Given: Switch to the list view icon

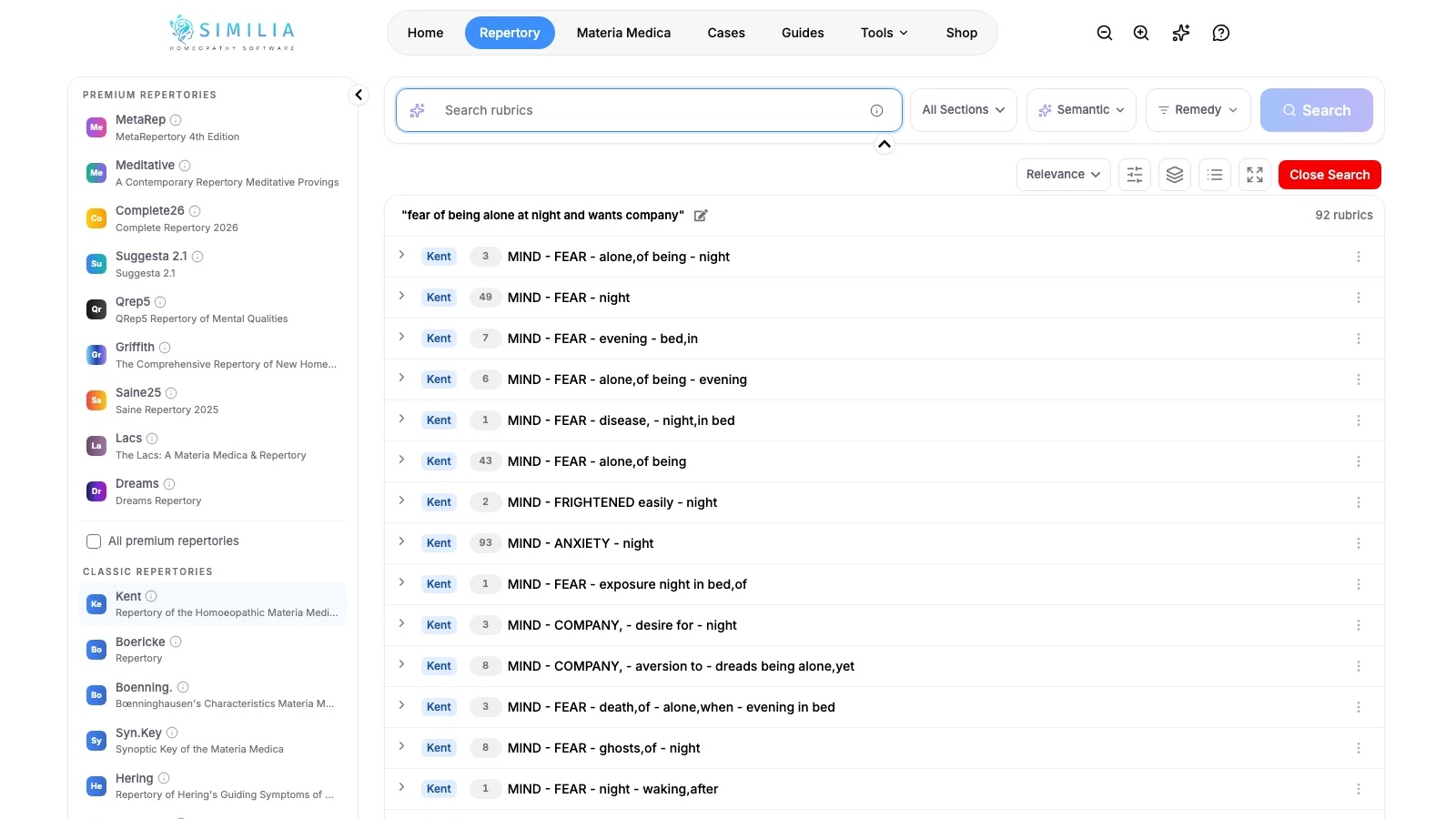Looking at the screenshot, I should pyautogui.click(x=1215, y=175).
